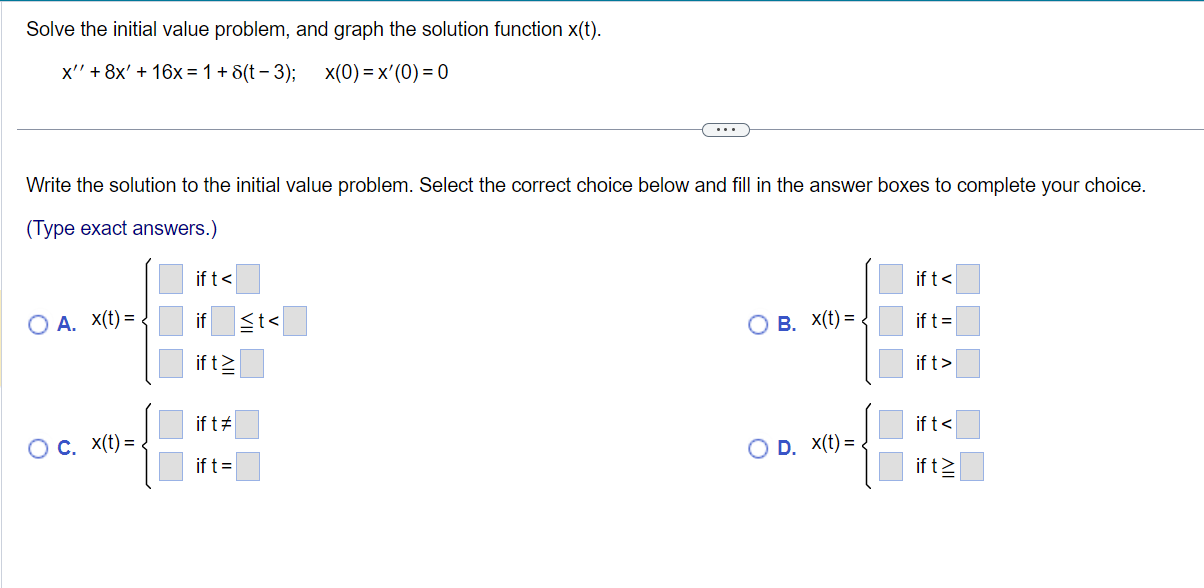Image resolution: width=1204 pixels, height=588 pixels.
Task: Select answer choice D radio button
Action: click(x=759, y=447)
